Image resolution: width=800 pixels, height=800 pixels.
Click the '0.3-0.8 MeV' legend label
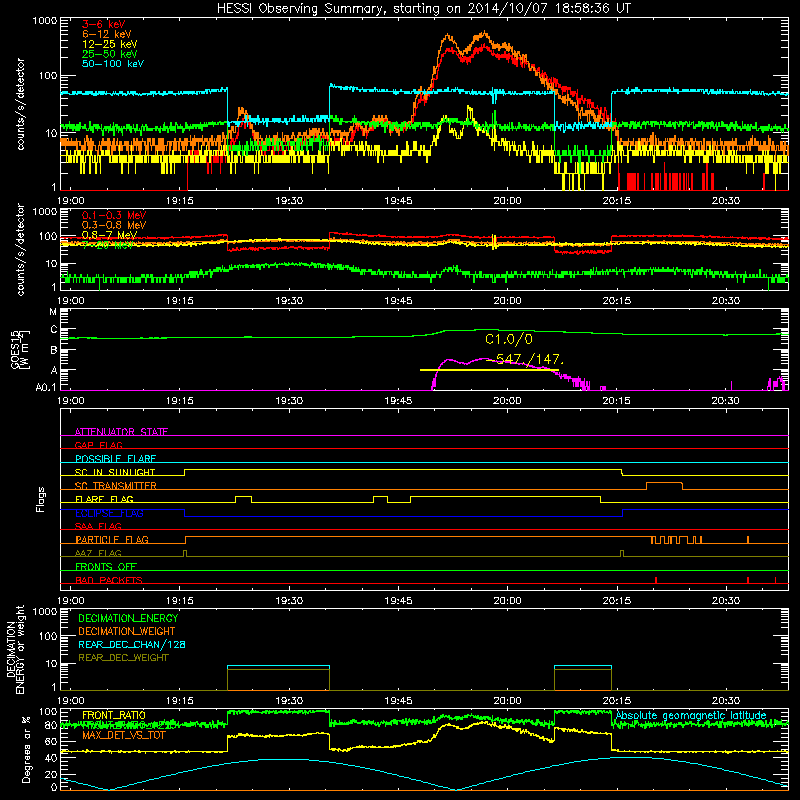pyautogui.click(x=114, y=225)
